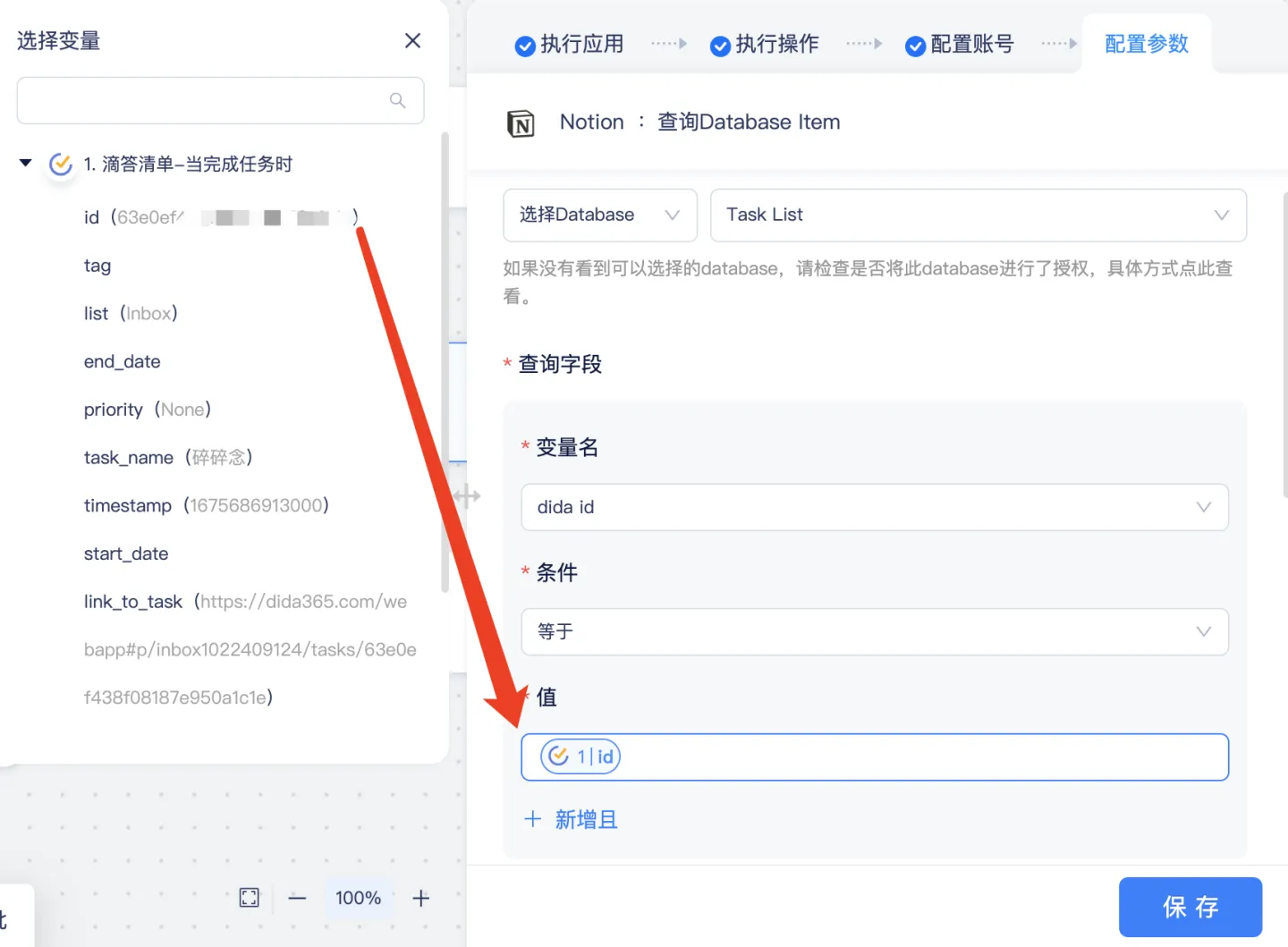Close the 选择变量 panel

coord(412,40)
